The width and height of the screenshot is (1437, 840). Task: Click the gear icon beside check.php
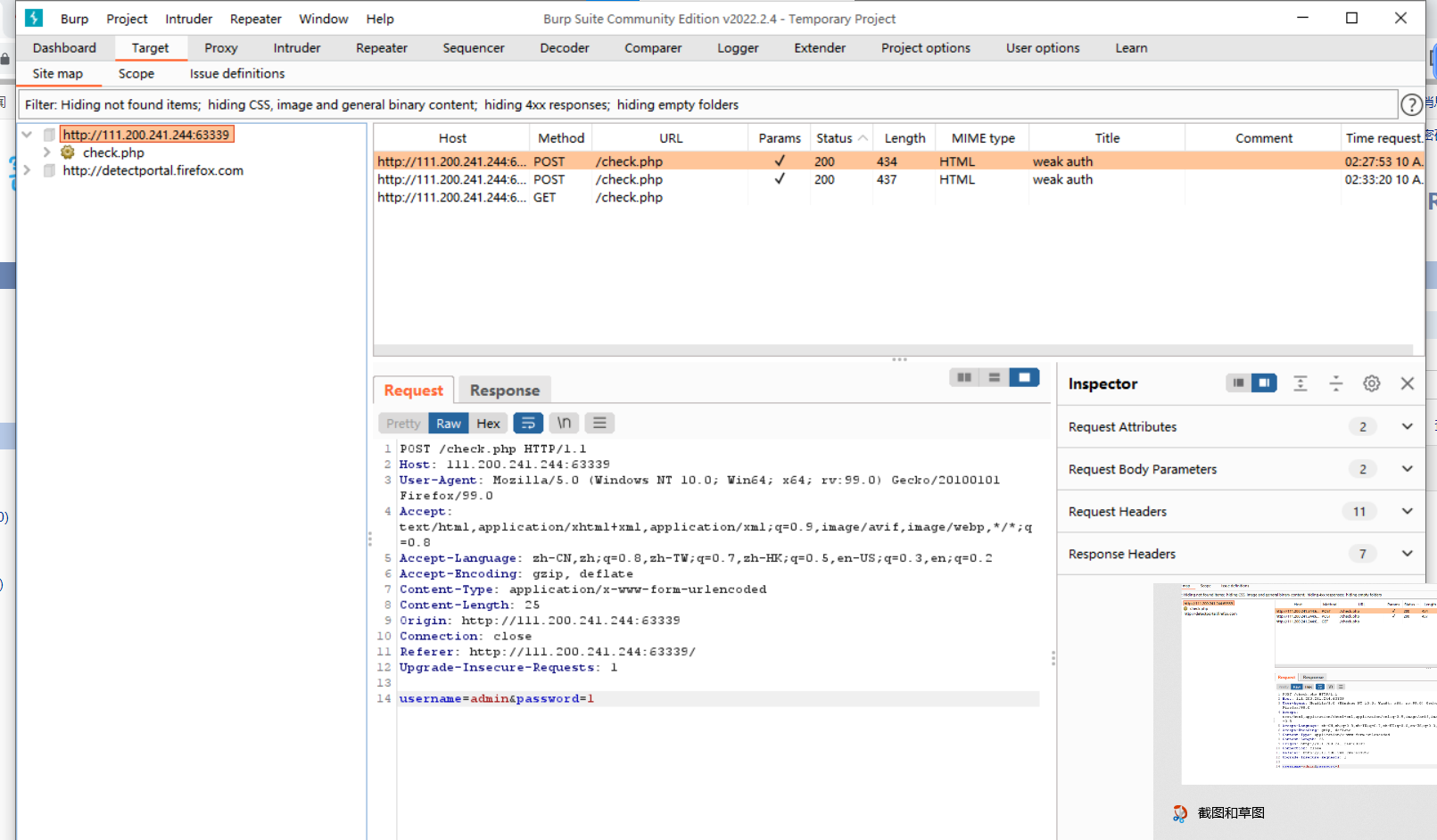click(68, 152)
